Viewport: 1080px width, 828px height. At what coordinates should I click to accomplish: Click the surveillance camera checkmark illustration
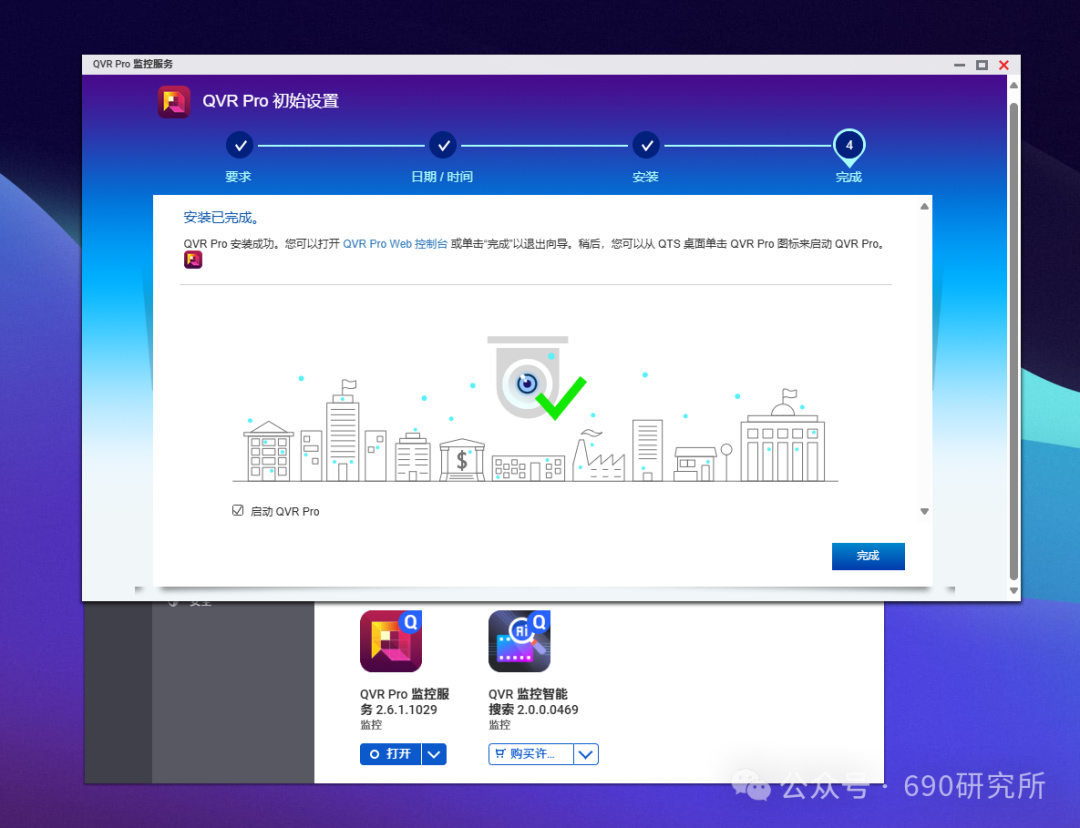pyautogui.click(x=536, y=377)
